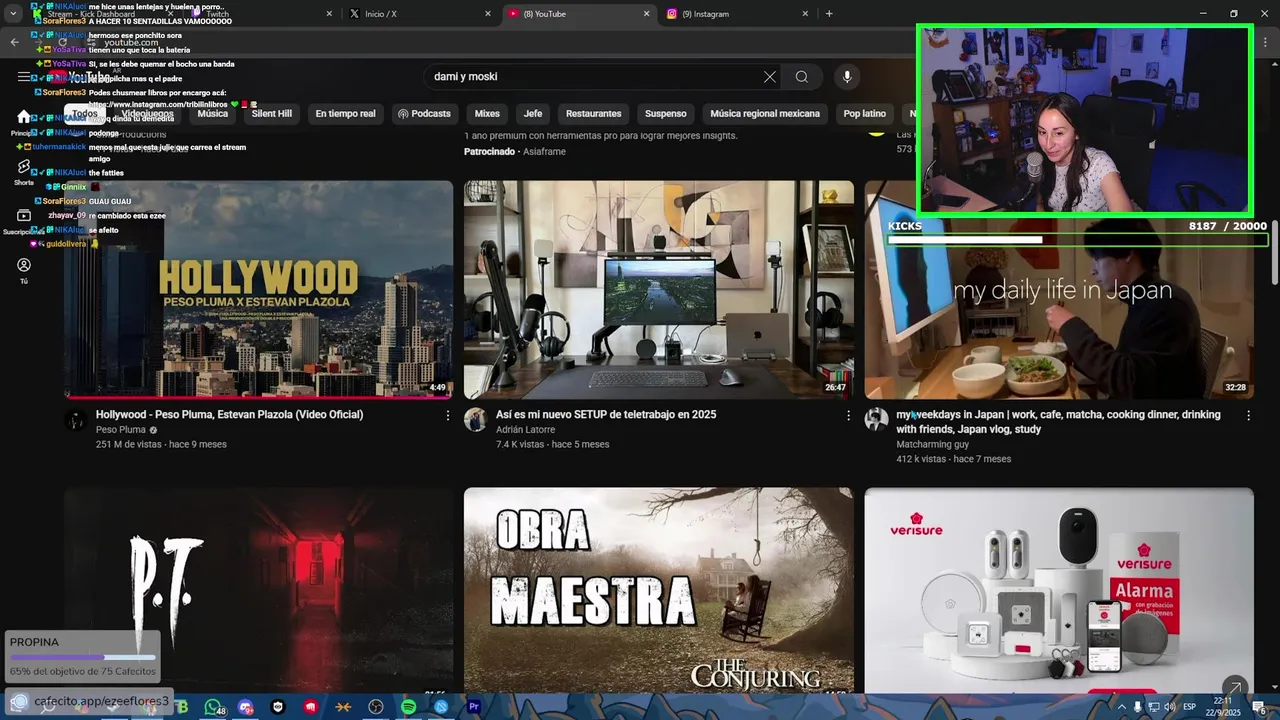Select the Restaurantes filter chip
The width and height of the screenshot is (1280, 720).
594,114
